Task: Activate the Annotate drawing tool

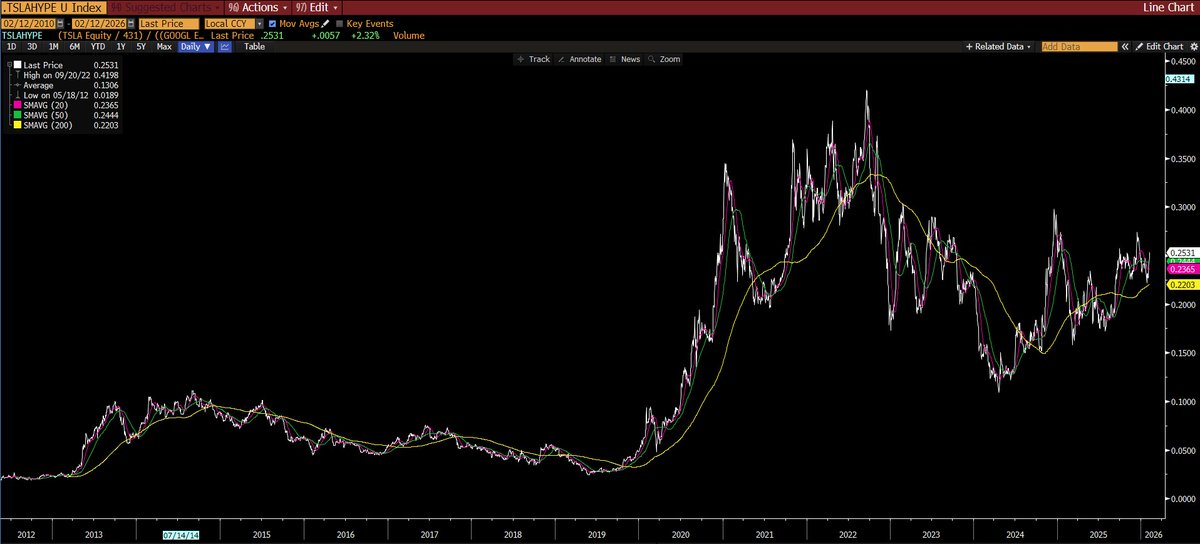Action: pos(579,59)
